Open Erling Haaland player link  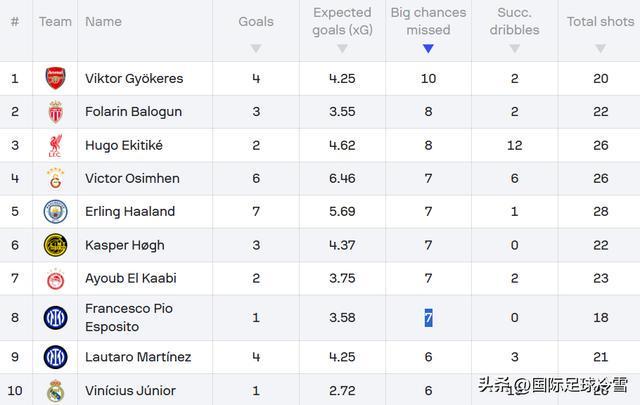(x=130, y=211)
